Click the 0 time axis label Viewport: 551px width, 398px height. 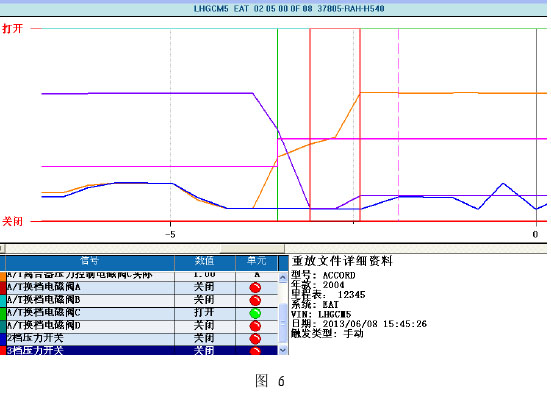tap(535, 234)
